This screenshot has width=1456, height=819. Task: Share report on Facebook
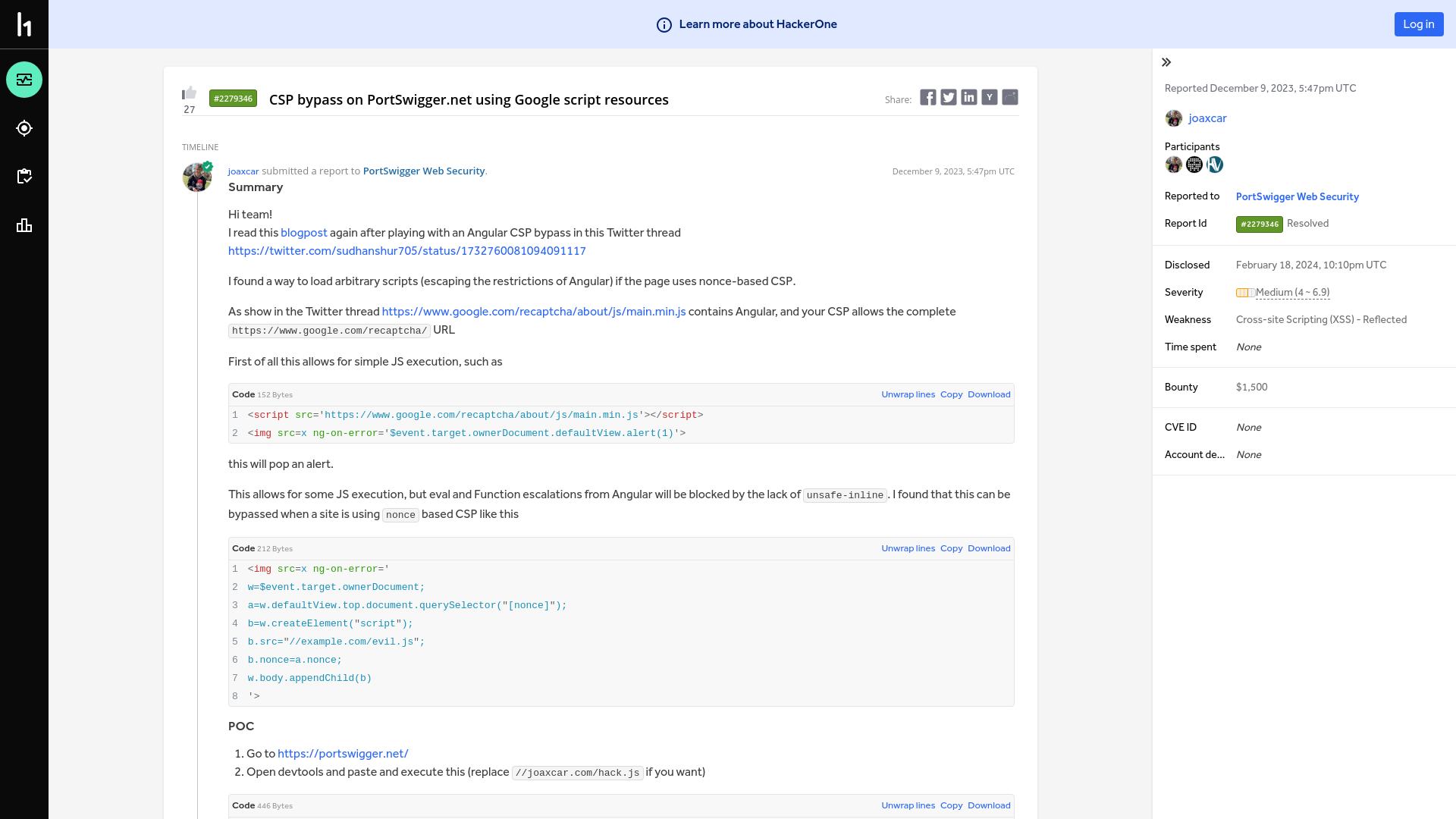point(928,97)
